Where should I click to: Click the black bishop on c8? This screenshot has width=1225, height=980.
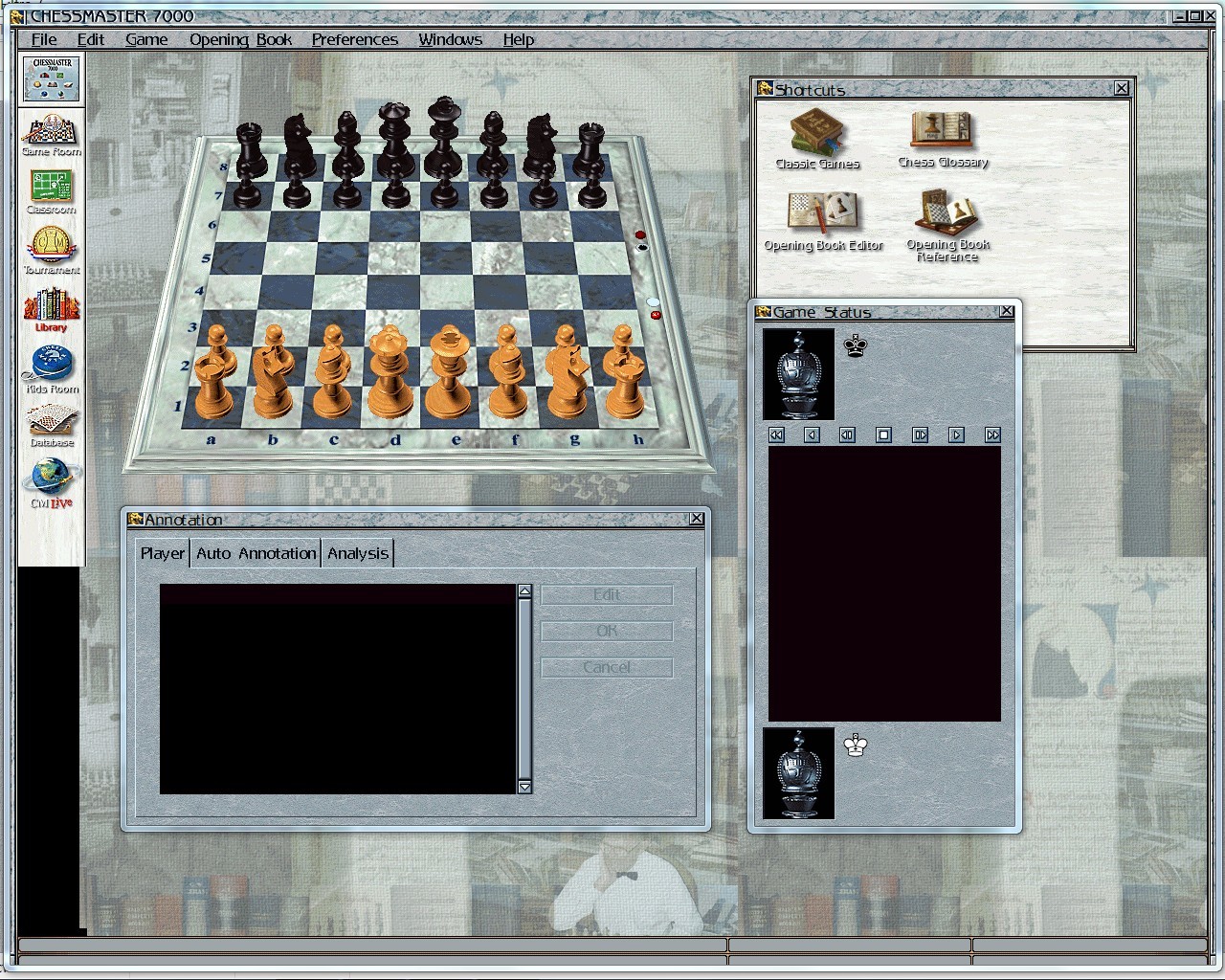[345, 144]
